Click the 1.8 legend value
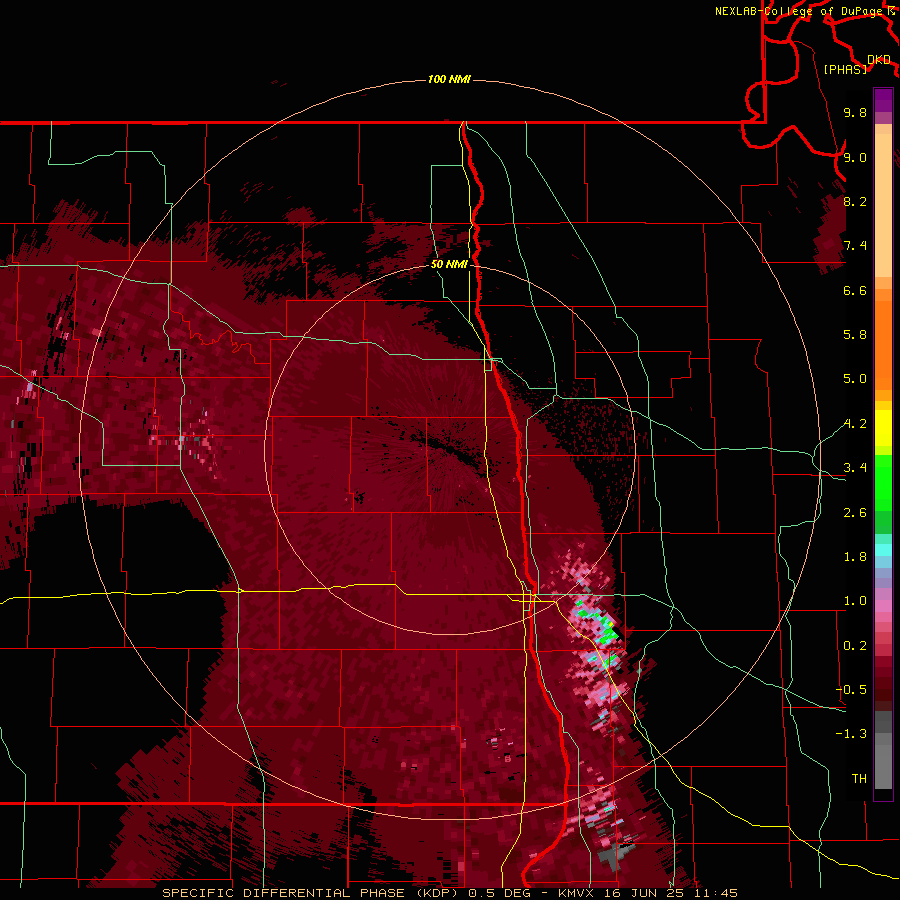Image resolution: width=900 pixels, height=900 pixels. tap(855, 557)
